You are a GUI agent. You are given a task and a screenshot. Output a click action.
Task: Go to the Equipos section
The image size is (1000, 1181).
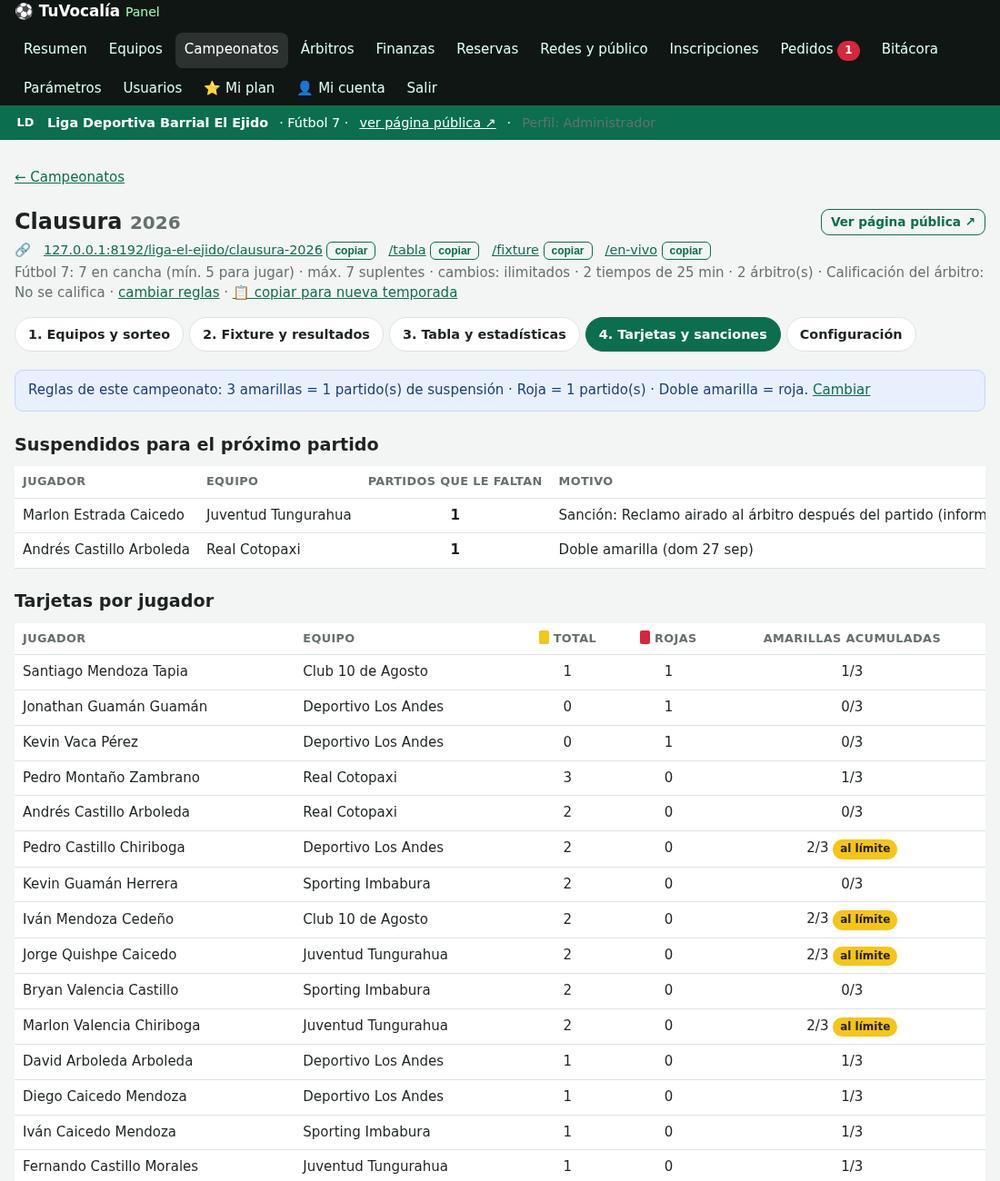click(136, 49)
